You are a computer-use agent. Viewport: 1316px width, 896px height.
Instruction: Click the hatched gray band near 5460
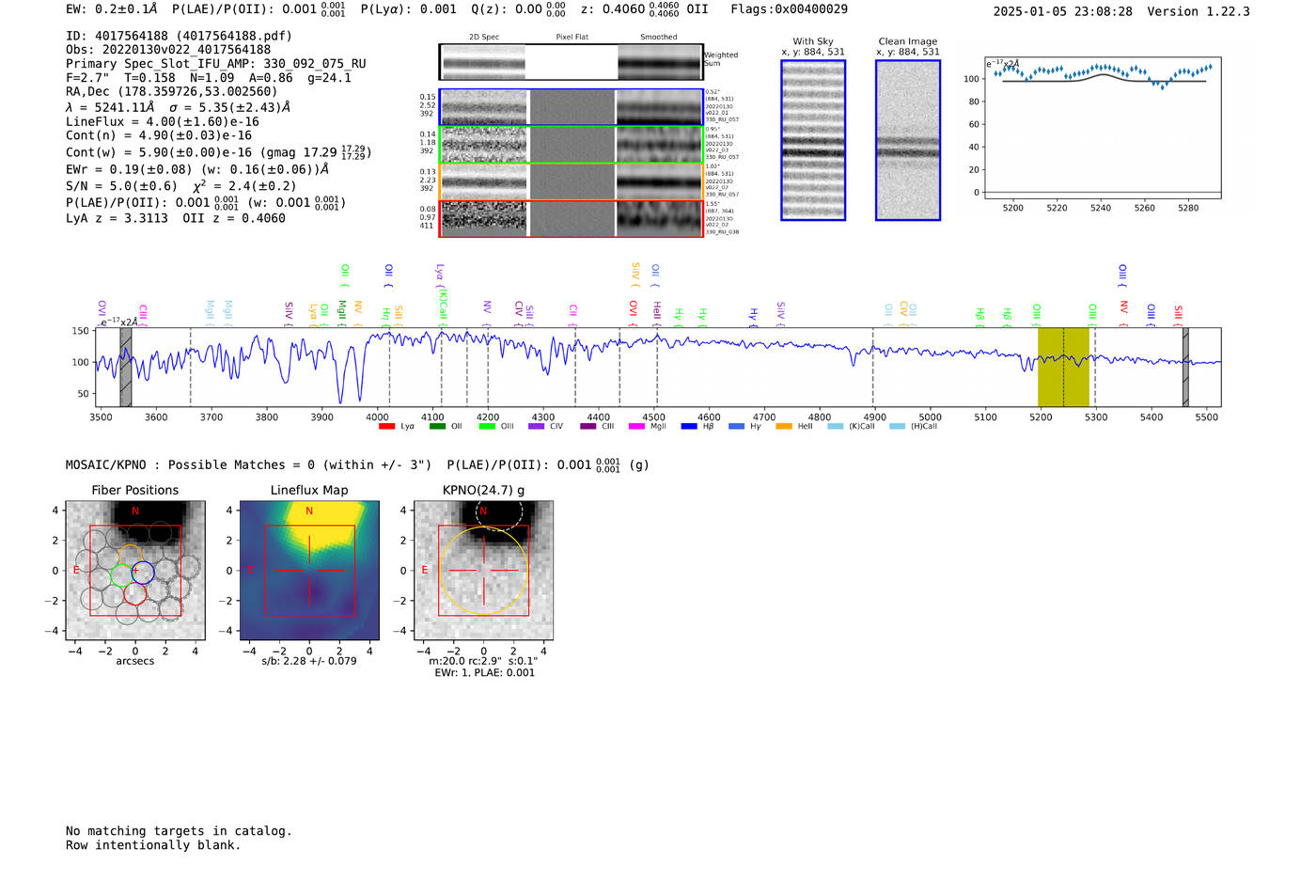pyautogui.click(x=1185, y=367)
